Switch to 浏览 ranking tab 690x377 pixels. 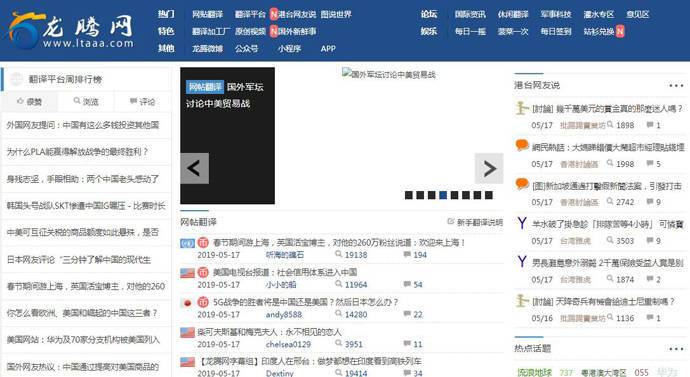(86, 102)
